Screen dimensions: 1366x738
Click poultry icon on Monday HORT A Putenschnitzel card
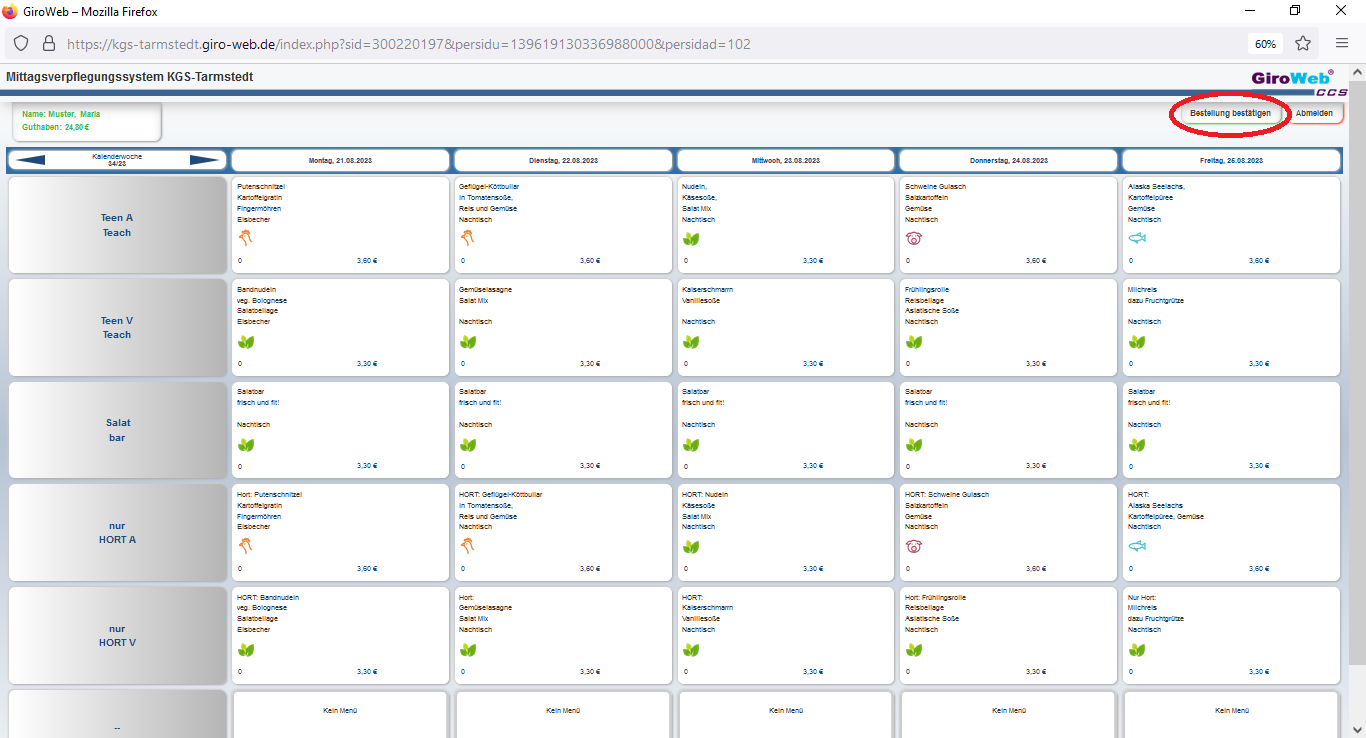point(245,546)
